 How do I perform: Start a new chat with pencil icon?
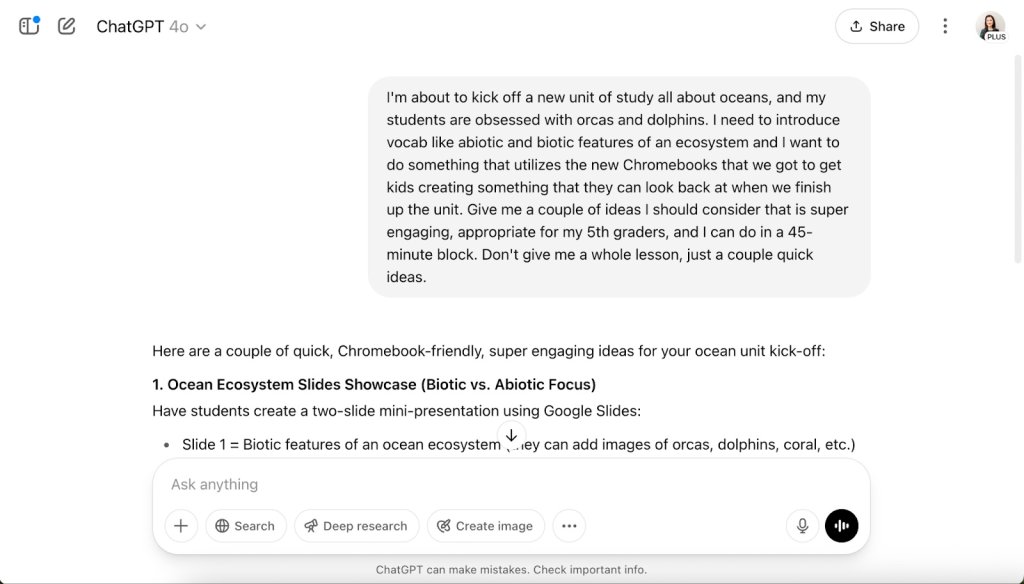67,26
